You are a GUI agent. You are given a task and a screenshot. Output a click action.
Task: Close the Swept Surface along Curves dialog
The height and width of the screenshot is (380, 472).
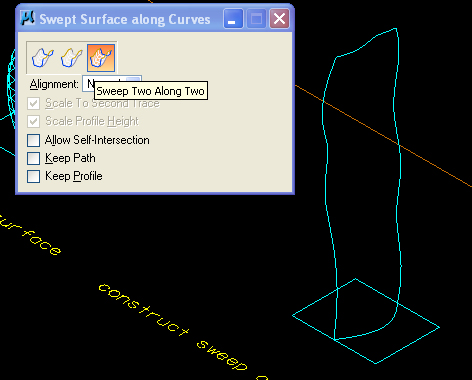pyautogui.click(x=279, y=19)
